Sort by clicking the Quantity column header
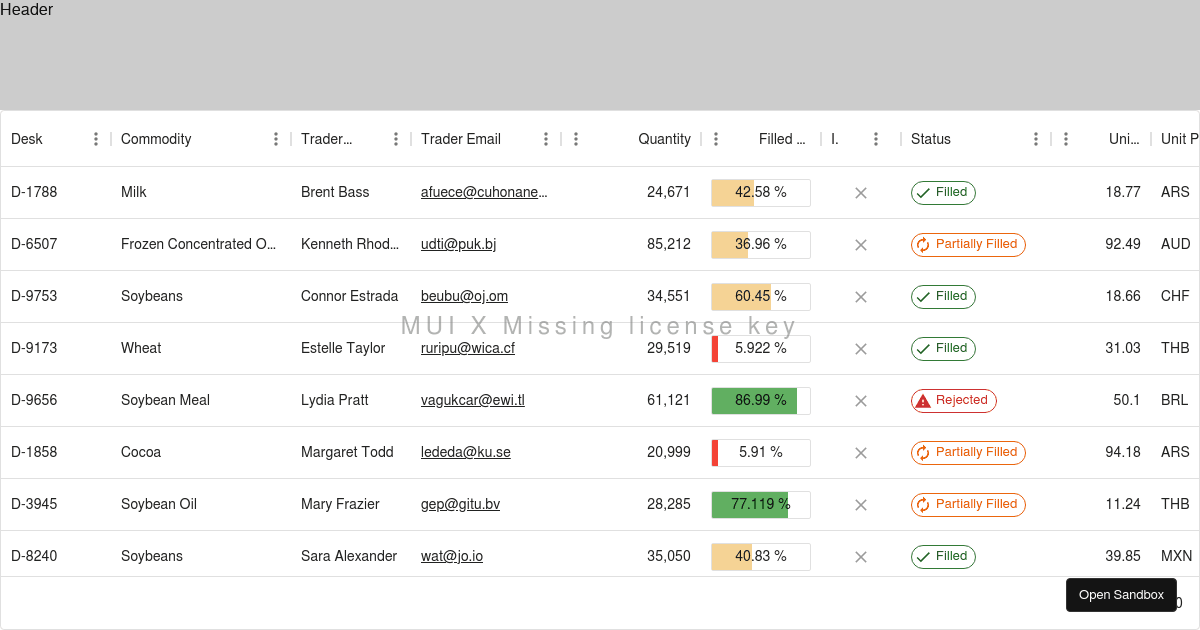Screen dimensions: 1200x630 point(664,139)
